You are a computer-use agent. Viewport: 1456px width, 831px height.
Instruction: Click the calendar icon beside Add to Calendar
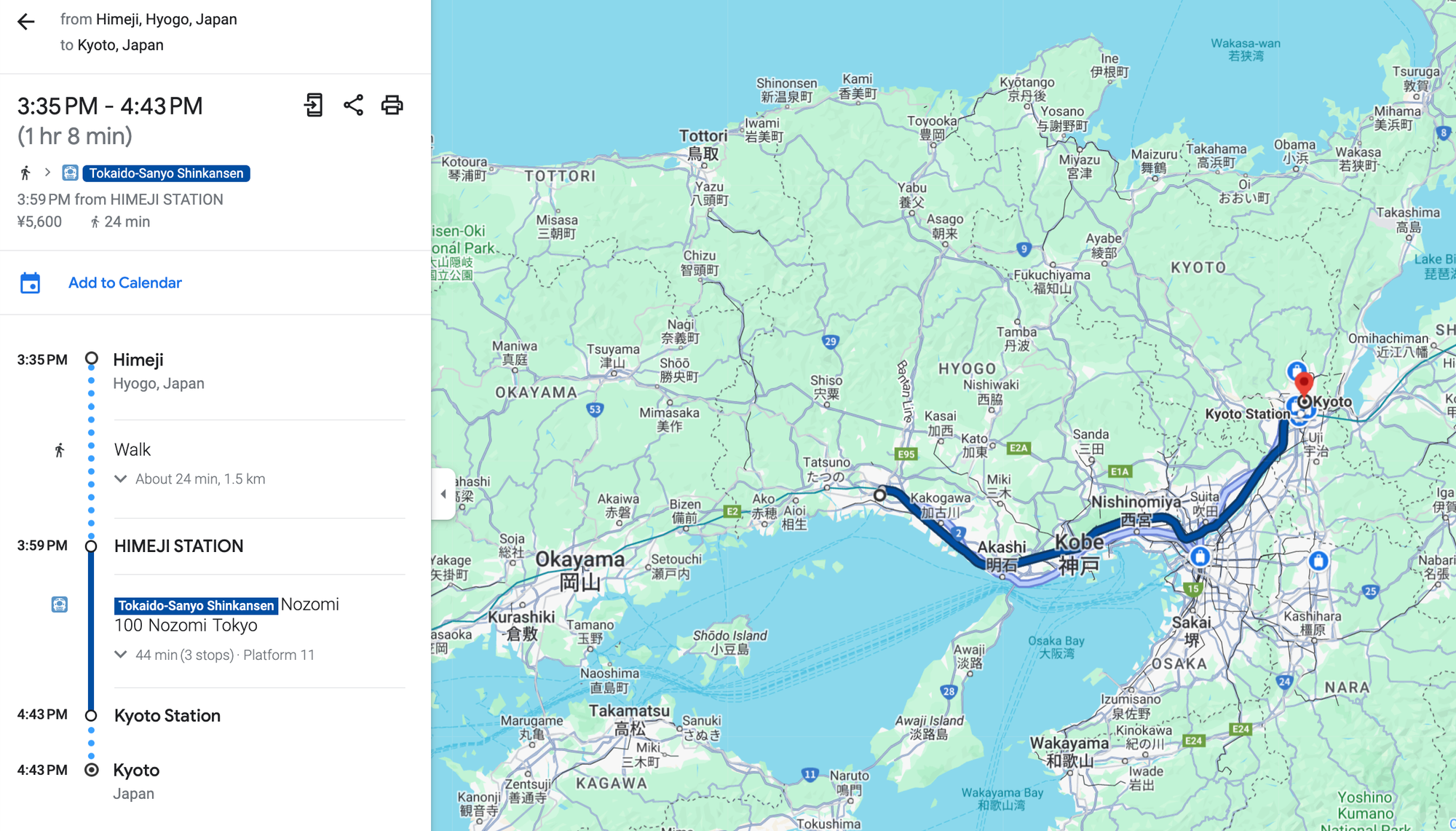30,283
